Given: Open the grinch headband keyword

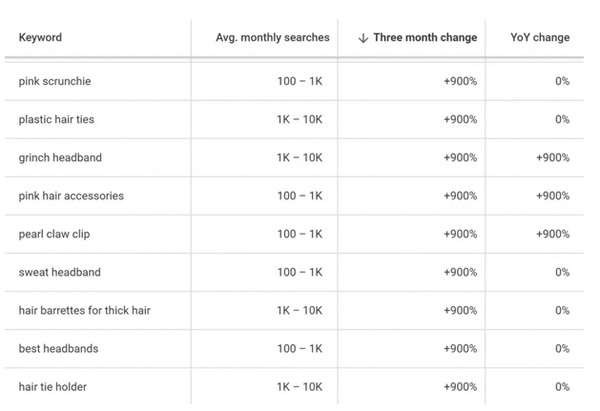Looking at the screenshot, I should (60, 158).
